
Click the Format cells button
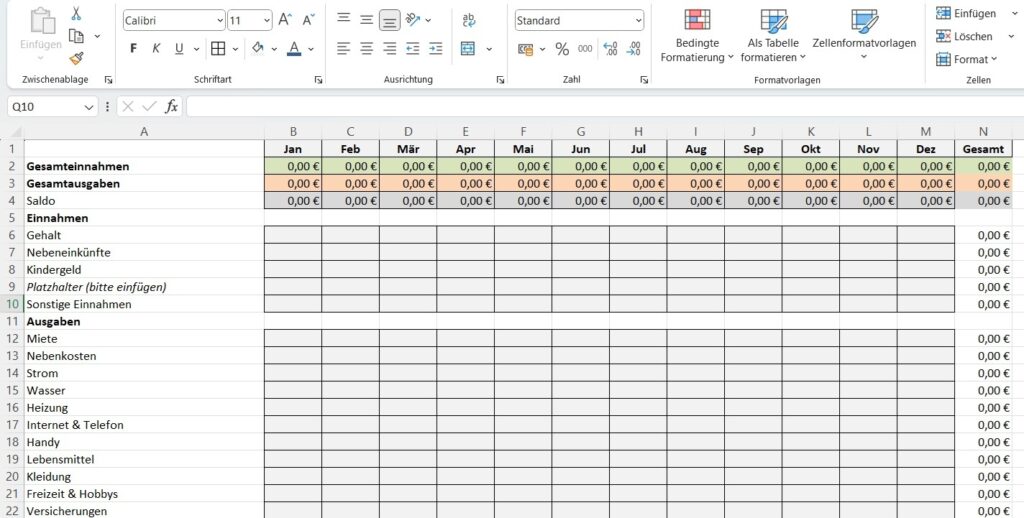[965, 59]
